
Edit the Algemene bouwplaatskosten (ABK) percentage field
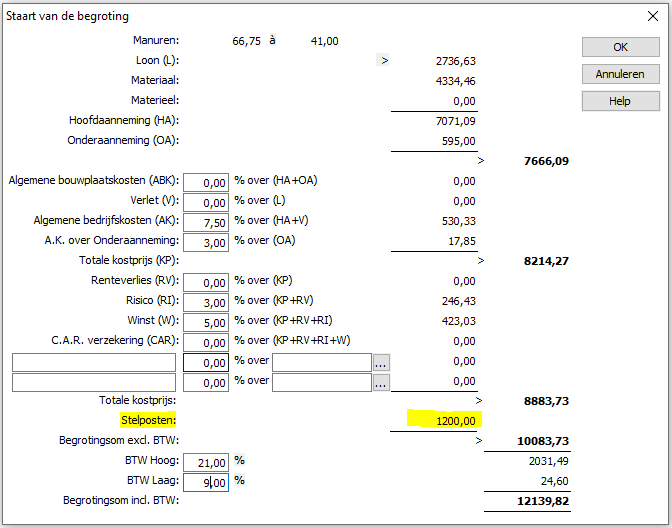pyautogui.click(x=206, y=183)
